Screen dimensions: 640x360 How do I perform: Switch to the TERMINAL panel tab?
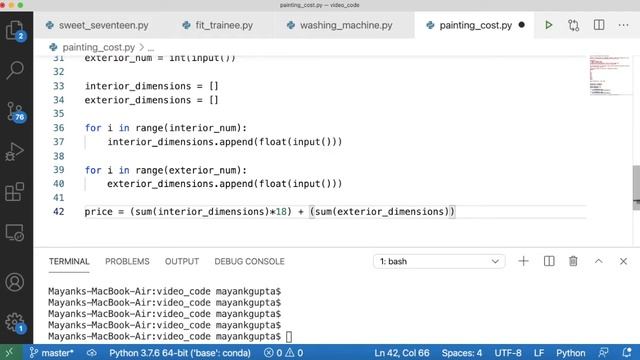click(69, 261)
